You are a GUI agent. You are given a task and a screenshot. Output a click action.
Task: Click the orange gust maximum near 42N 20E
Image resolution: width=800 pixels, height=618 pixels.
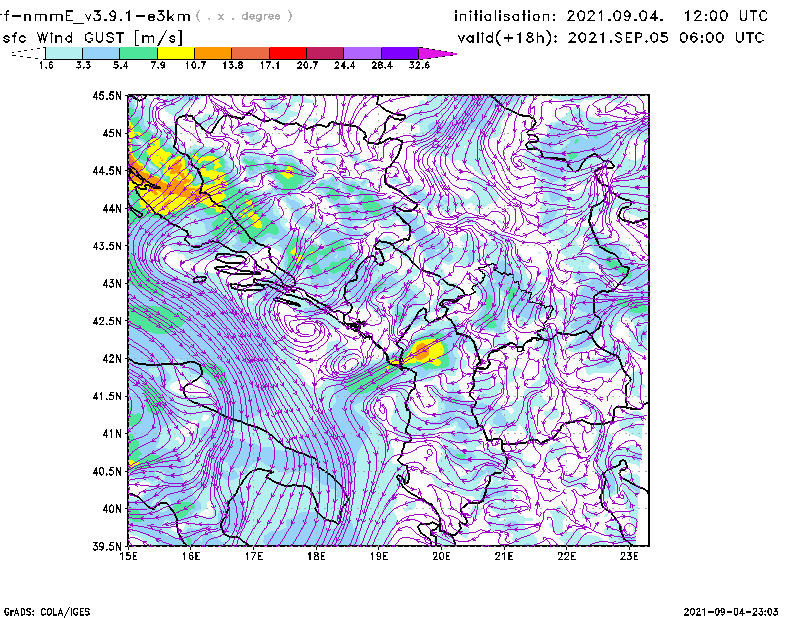point(422,350)
